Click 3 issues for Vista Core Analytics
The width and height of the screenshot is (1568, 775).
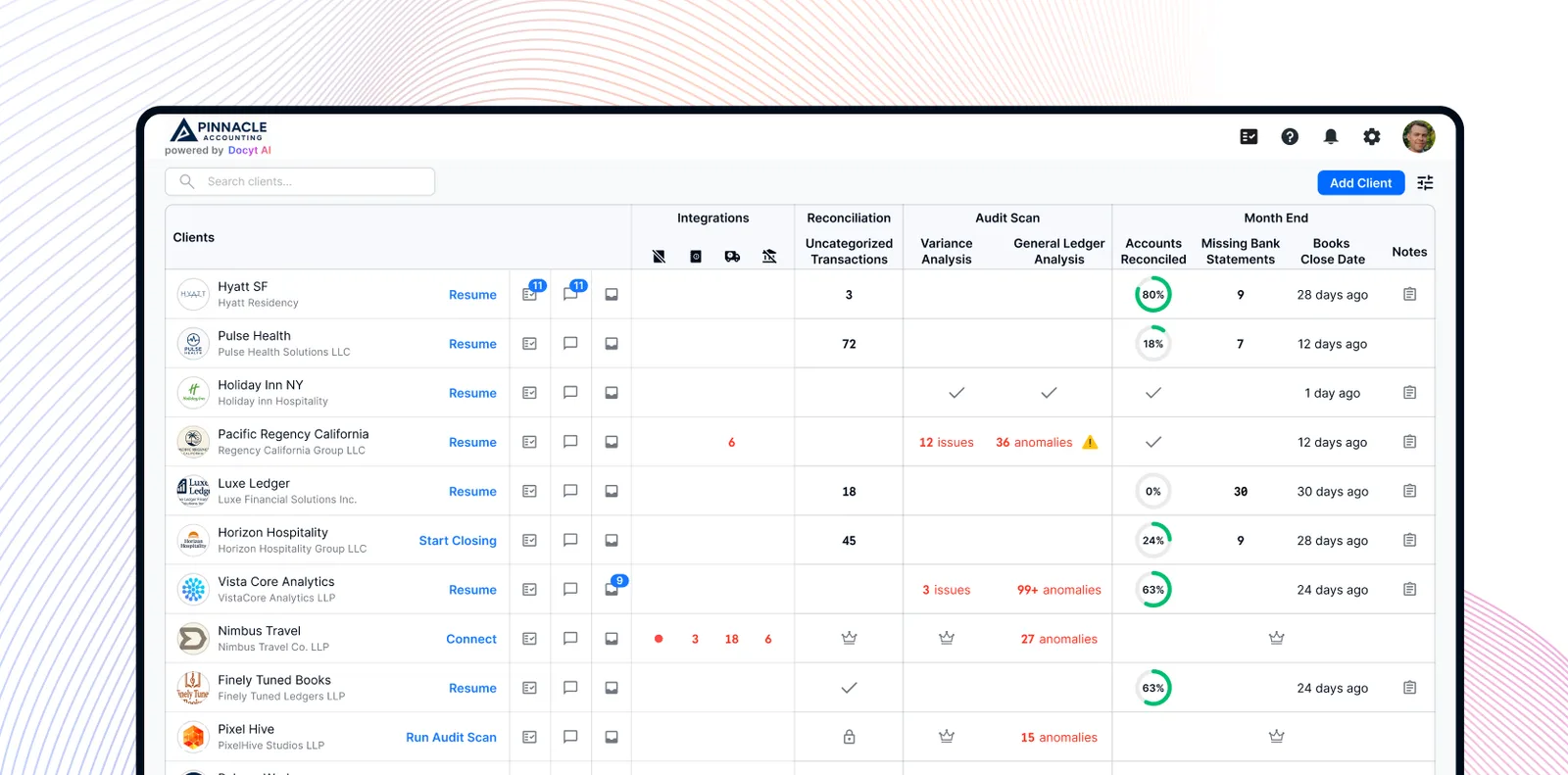pyautogui.click(x=946, y=590)
